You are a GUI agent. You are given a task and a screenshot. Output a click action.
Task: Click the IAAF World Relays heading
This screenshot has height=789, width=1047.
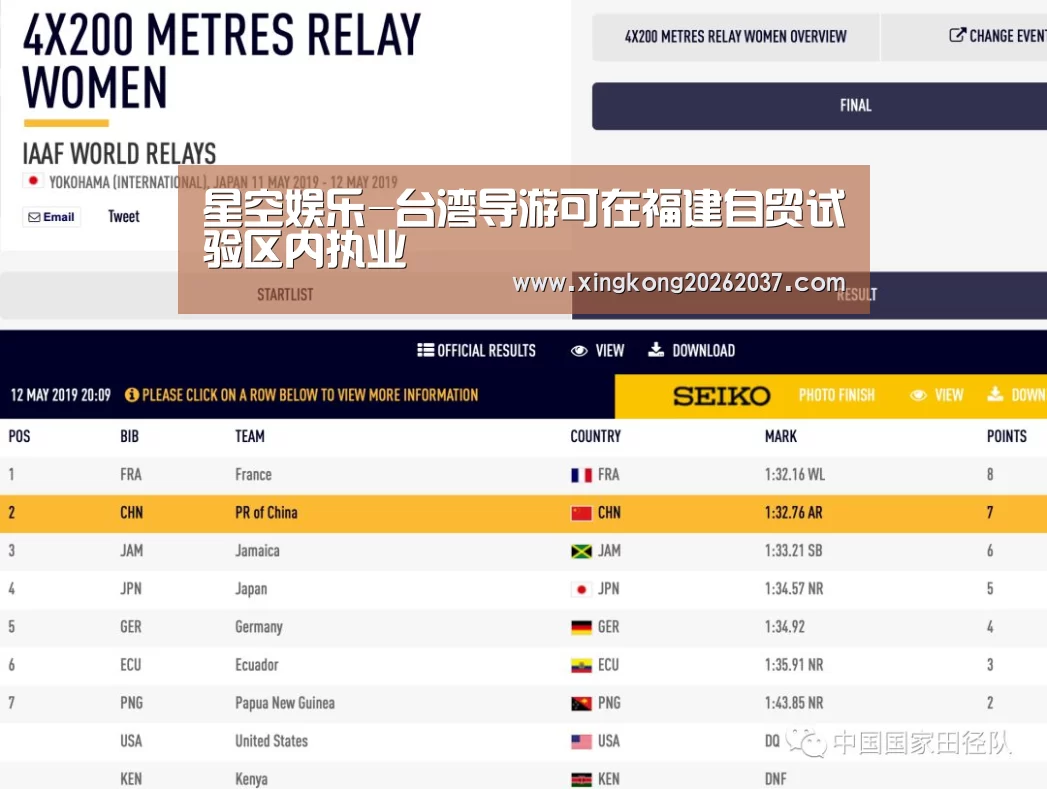[120, 154]
